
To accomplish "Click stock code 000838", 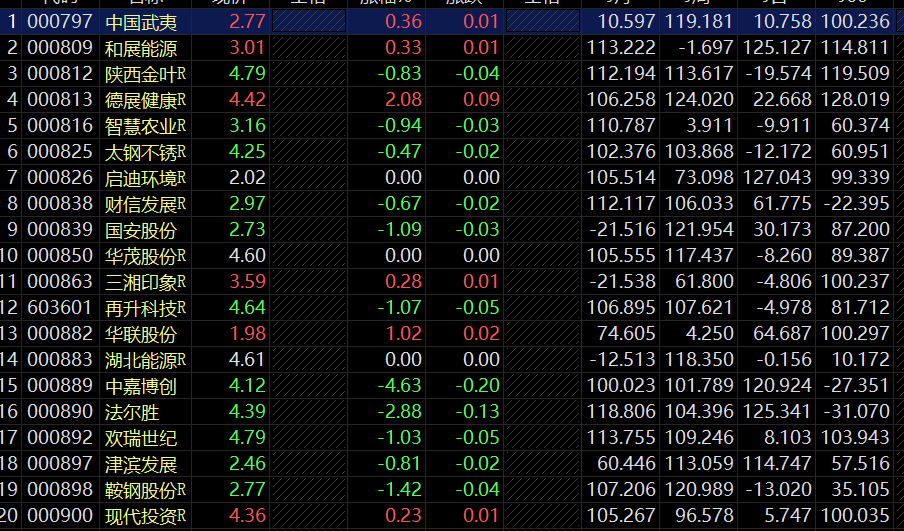I will [x=60, y=204].
